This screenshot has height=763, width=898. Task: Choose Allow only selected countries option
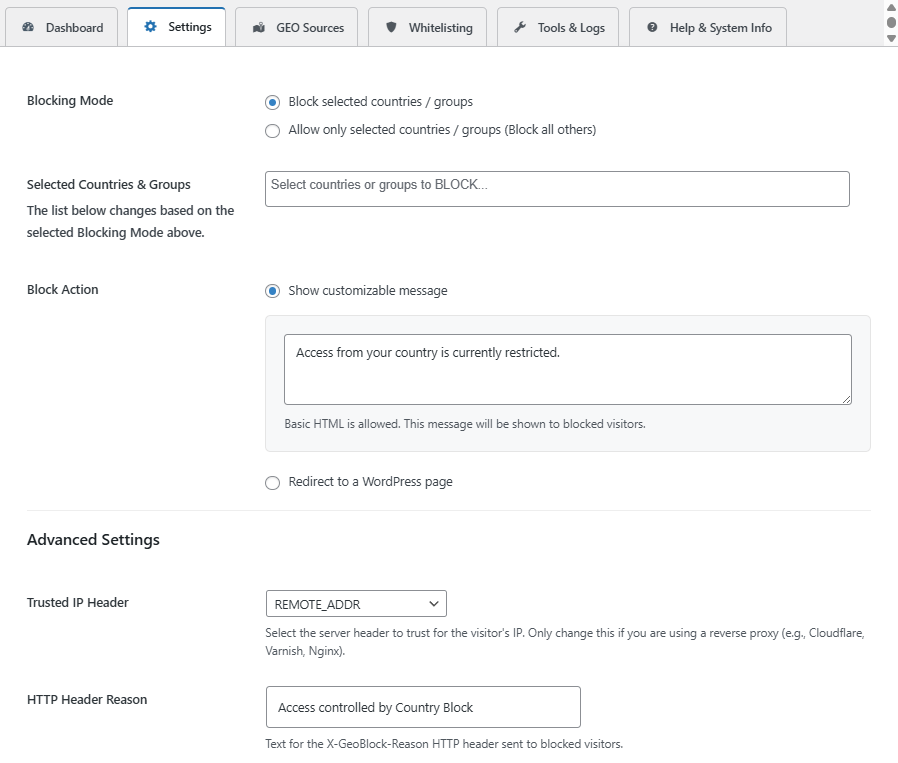click(272, 130)
